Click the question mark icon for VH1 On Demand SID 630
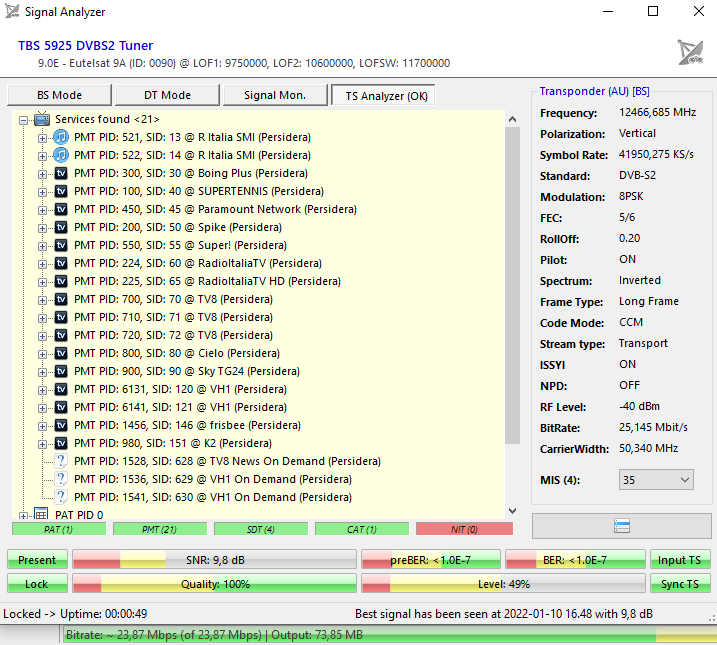This screenshot has width=717, height=645. (61, 497)
